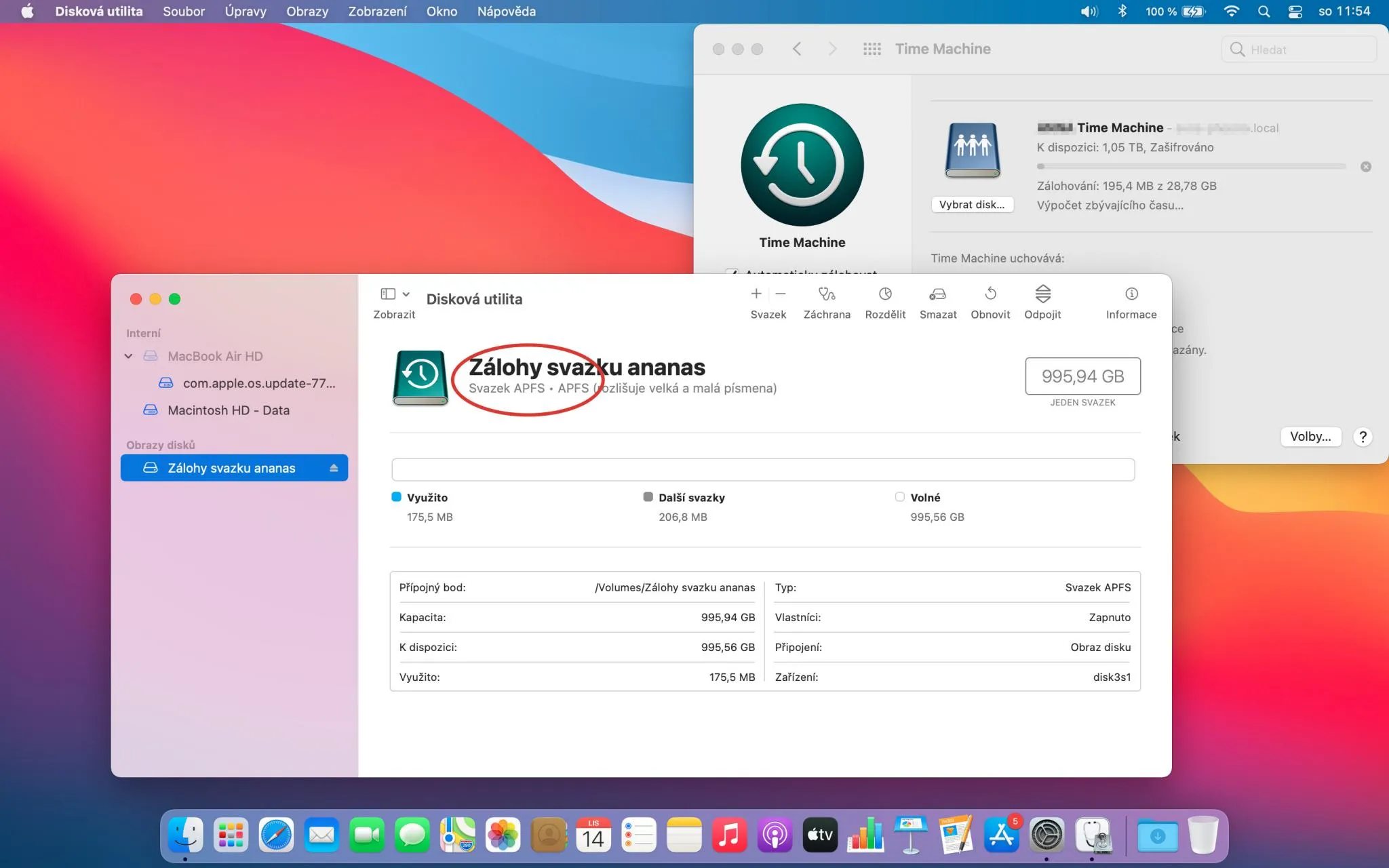Open the Nápověda menu

[507, 12]
